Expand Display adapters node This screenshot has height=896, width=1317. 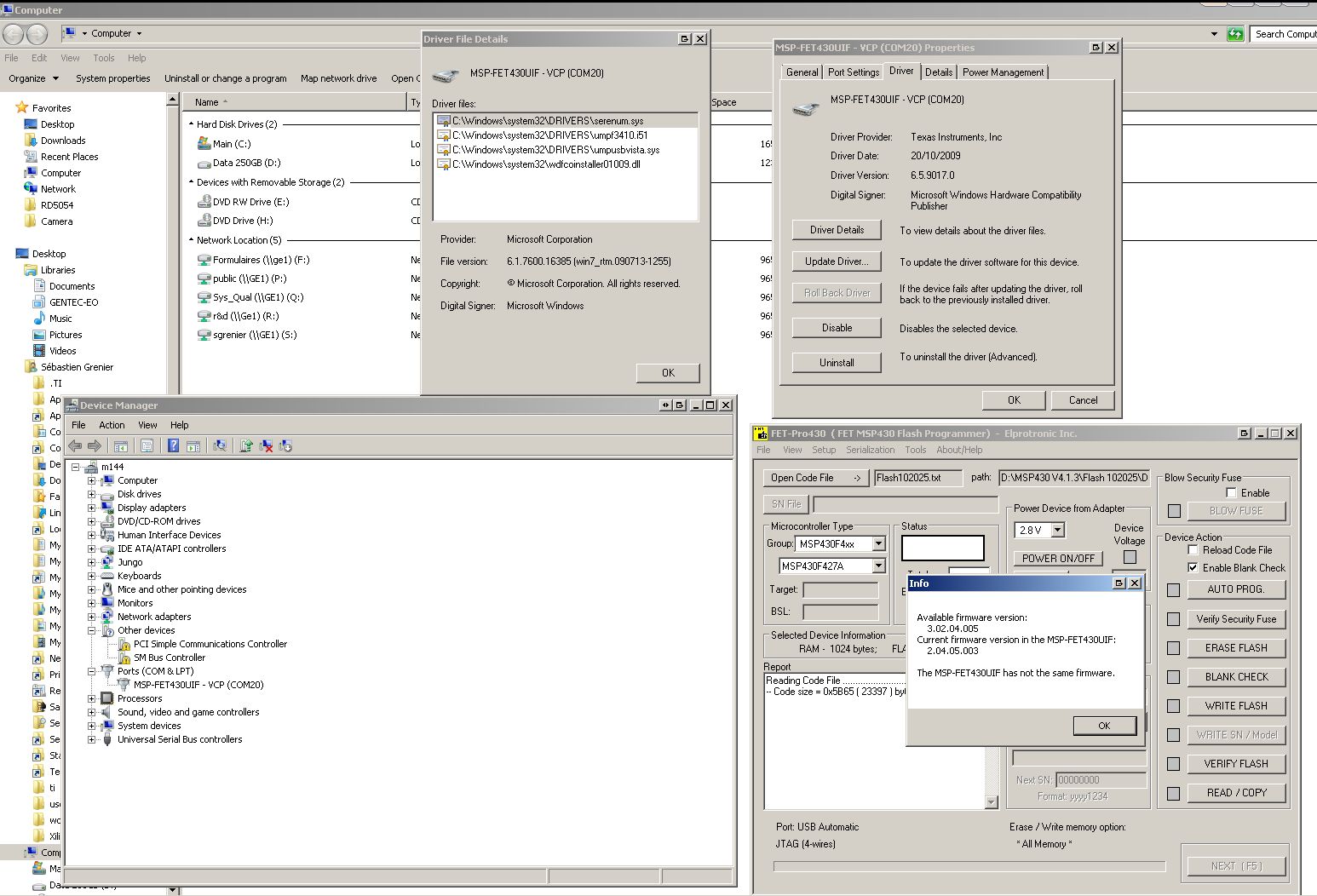91,508
